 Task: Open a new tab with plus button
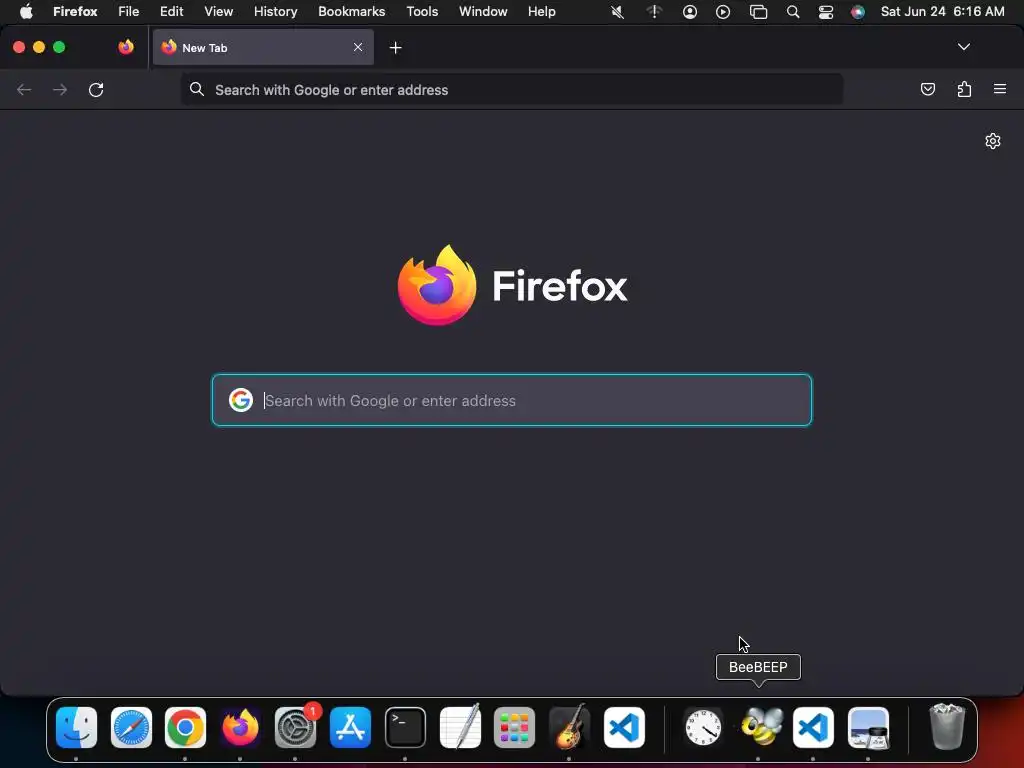(x=395, y=48)
